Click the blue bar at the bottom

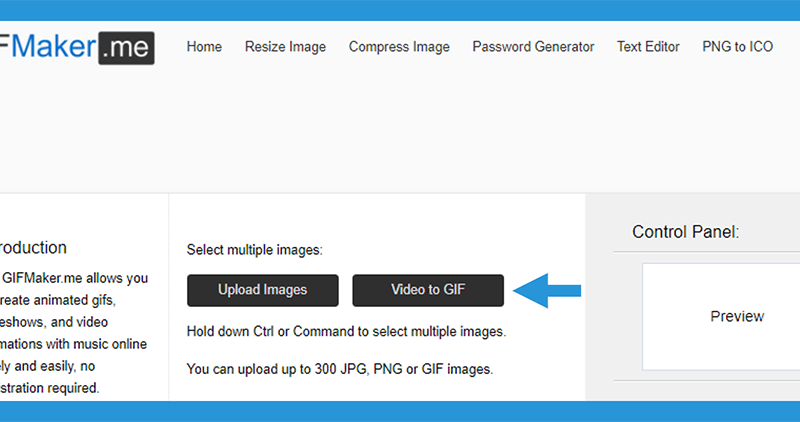point(400,411)
